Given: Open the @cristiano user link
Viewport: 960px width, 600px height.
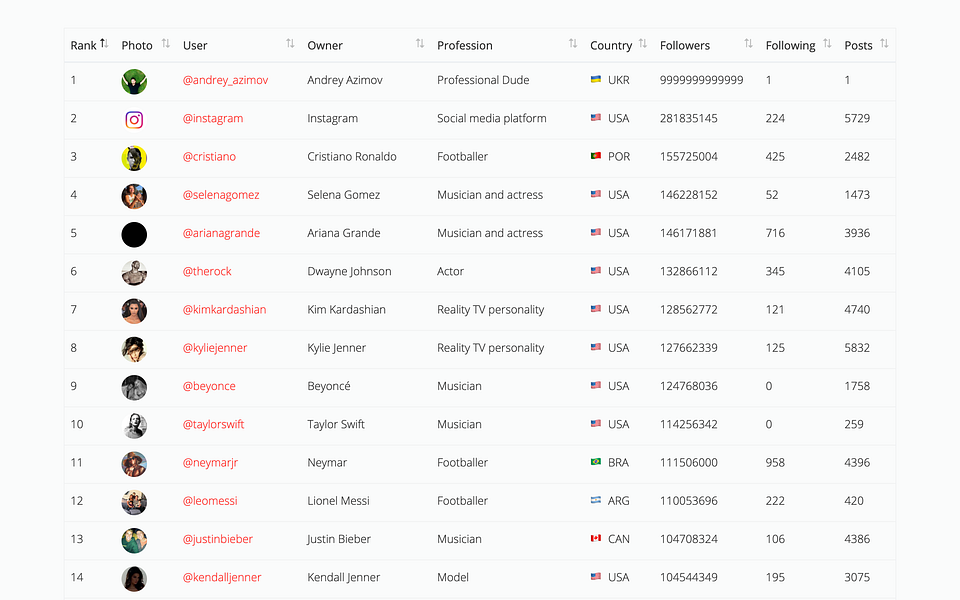Looking at the screenshot, I should point(209,157).
